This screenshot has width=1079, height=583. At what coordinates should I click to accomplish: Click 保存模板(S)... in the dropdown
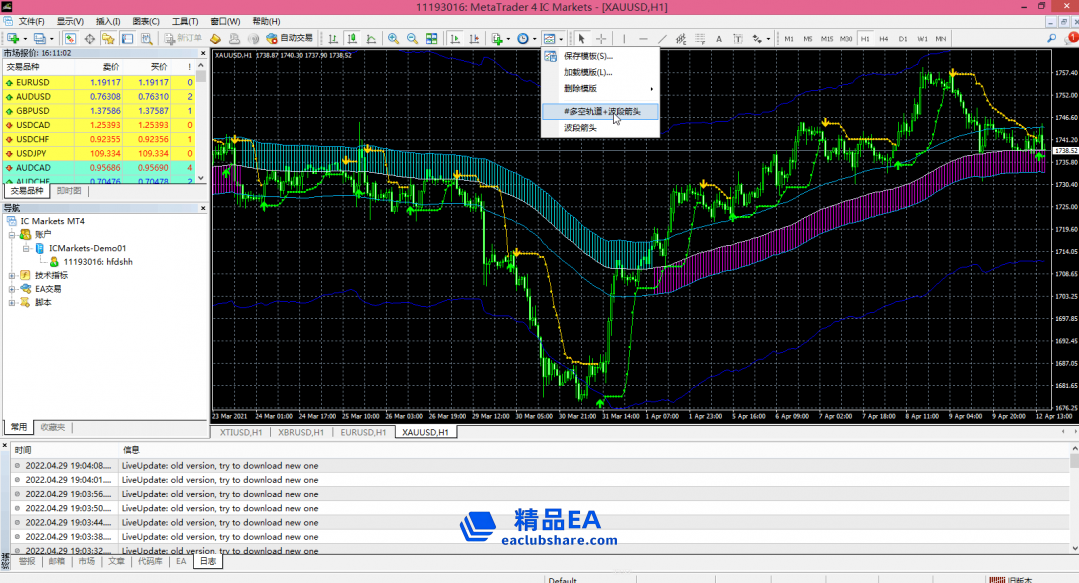click(588, 56)
